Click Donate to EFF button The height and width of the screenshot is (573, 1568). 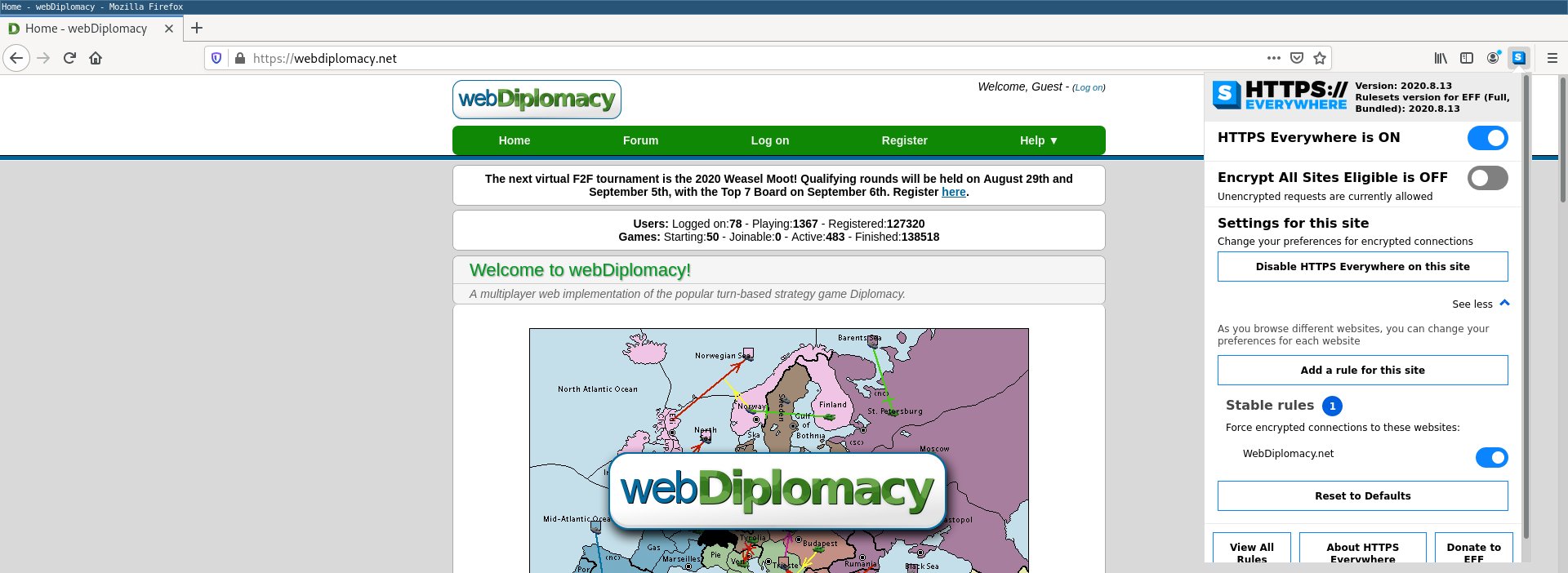click(x=1473, y=549)
